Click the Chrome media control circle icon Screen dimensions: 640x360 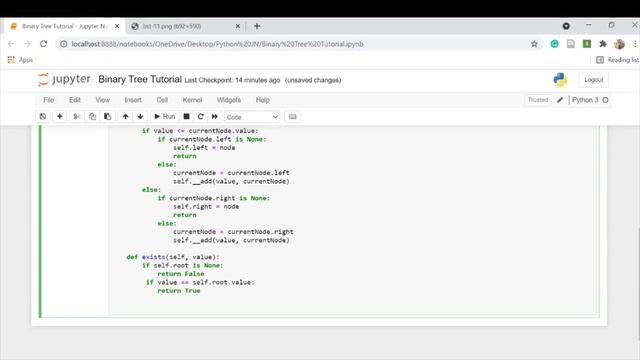(x=566, y=26)
